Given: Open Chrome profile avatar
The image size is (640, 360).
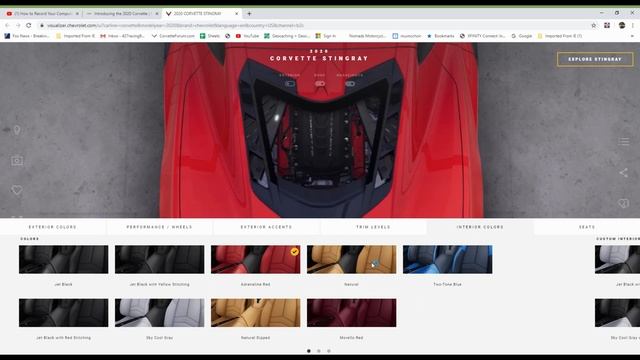Looking at the screenshot, I should click(x=622, y=25).
